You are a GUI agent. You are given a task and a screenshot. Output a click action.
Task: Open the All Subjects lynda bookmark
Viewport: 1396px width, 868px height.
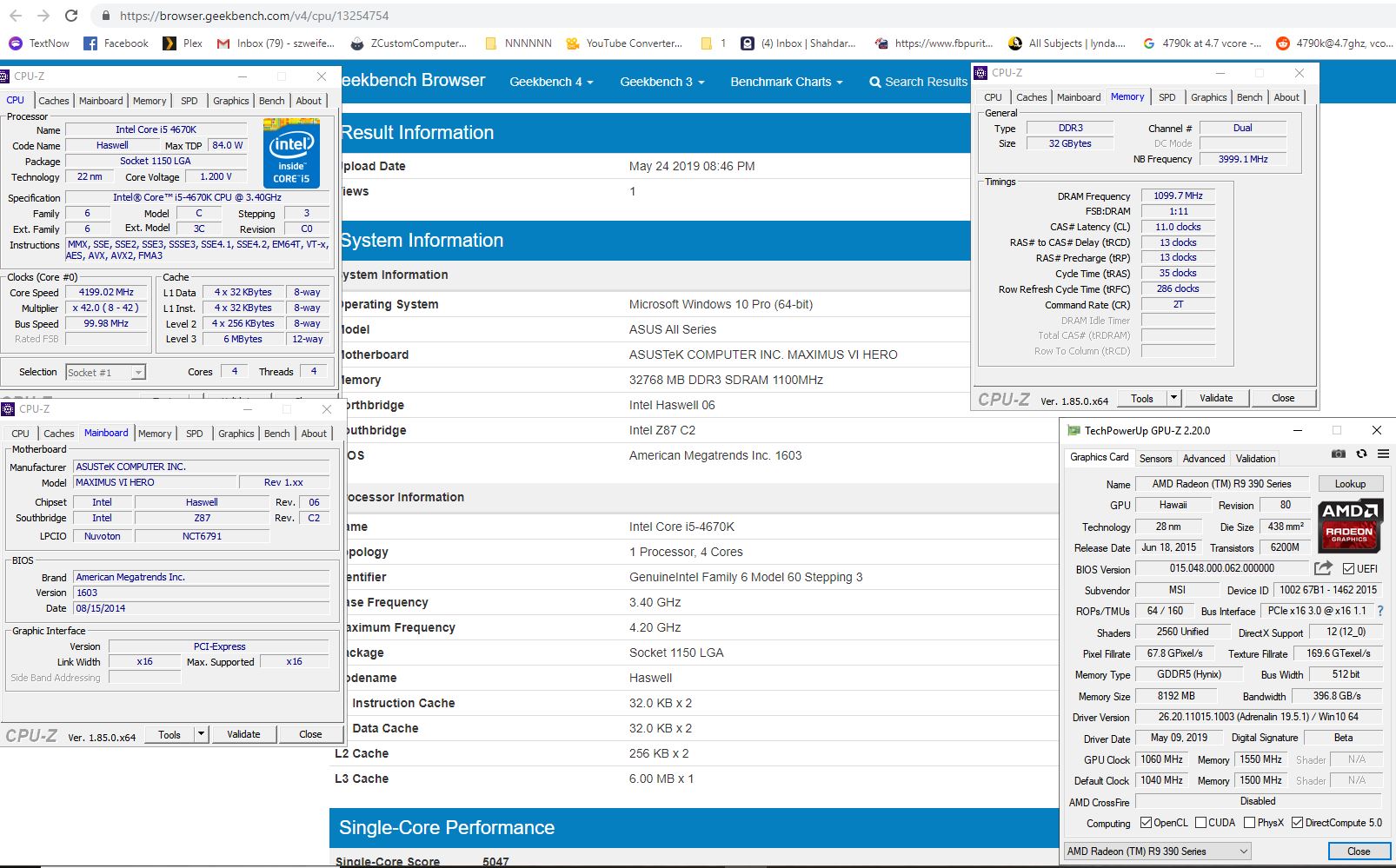tap(1067, 43)
